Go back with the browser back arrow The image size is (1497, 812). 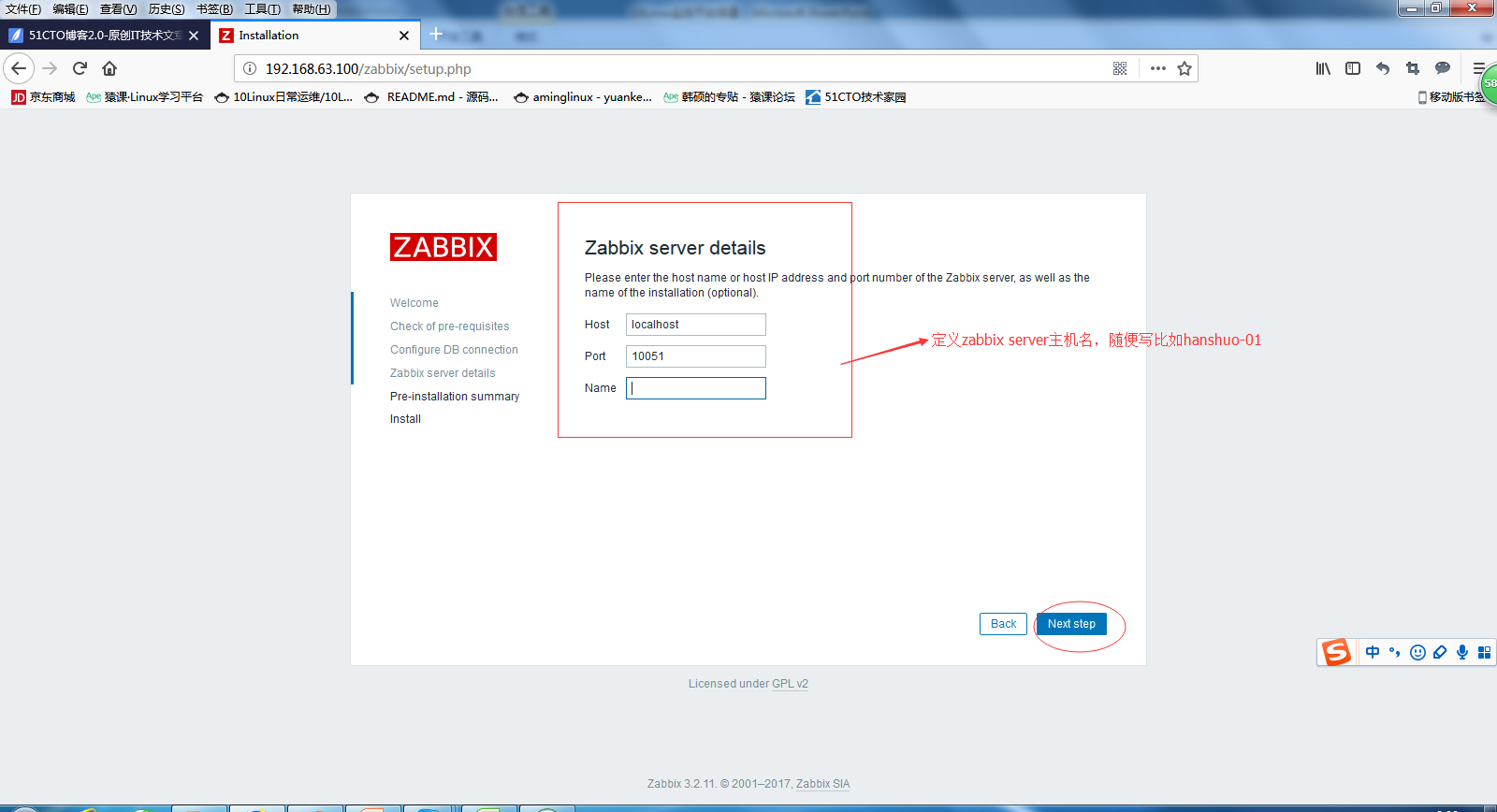(19, 68)
